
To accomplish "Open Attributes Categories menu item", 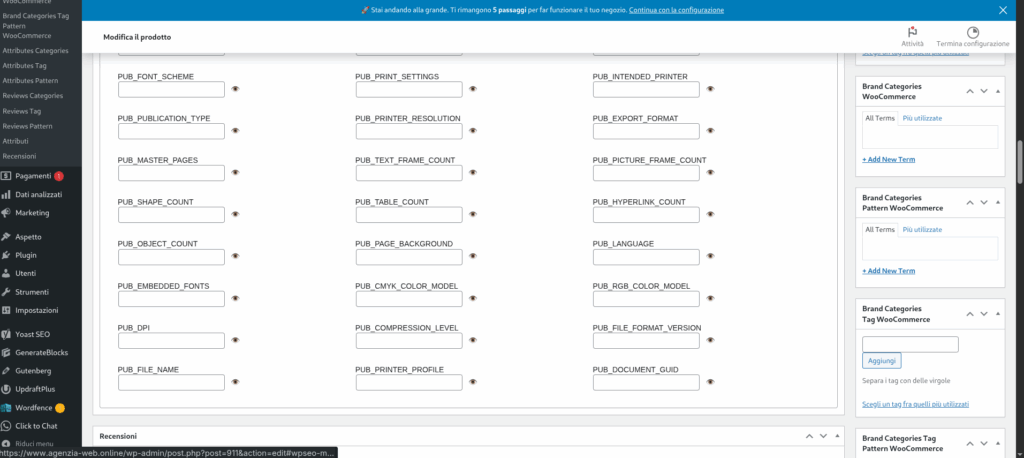I will [35, 50].
